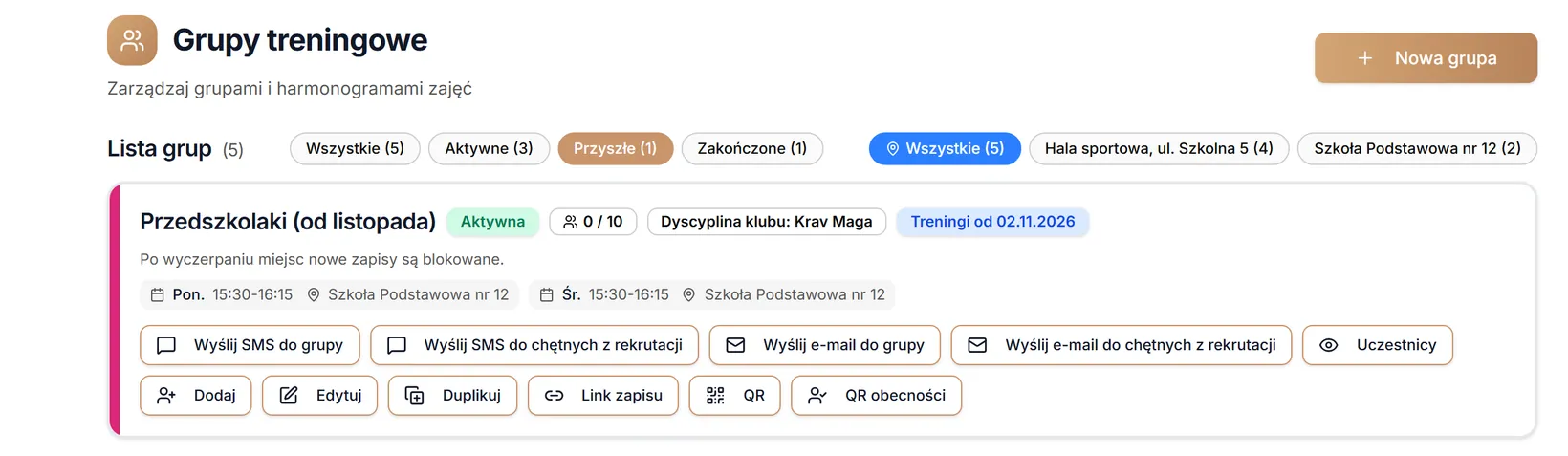Screen dimensions: 1568x456
Task: Click the pencil icon beside Edytuj
Action: point(289,395)
